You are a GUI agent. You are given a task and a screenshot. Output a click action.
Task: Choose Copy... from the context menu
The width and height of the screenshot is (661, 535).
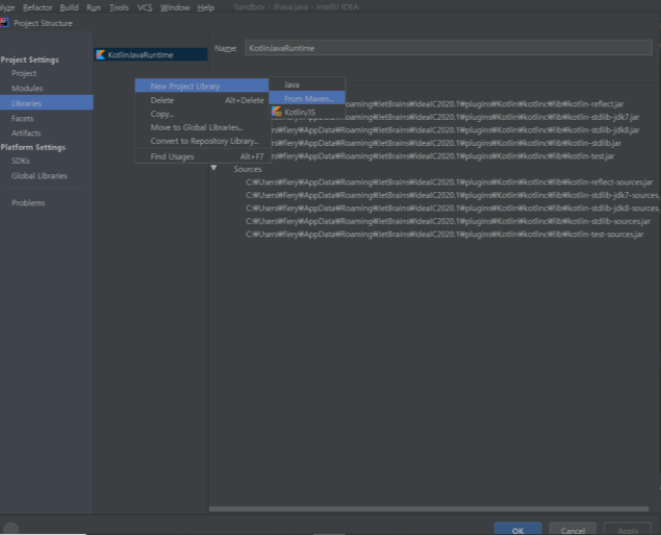(202, 114)
